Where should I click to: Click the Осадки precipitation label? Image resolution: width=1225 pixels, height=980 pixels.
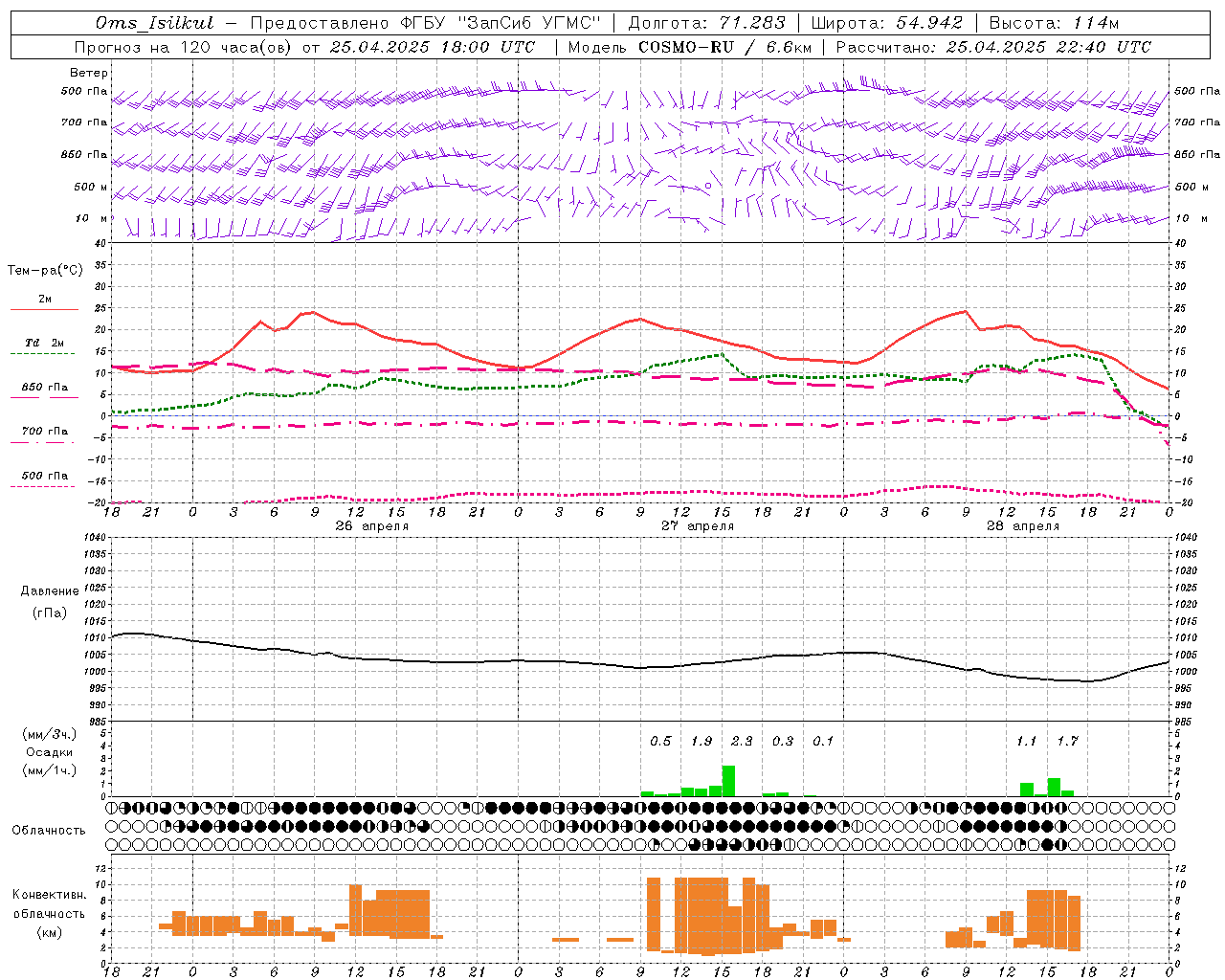pos(49,752)
